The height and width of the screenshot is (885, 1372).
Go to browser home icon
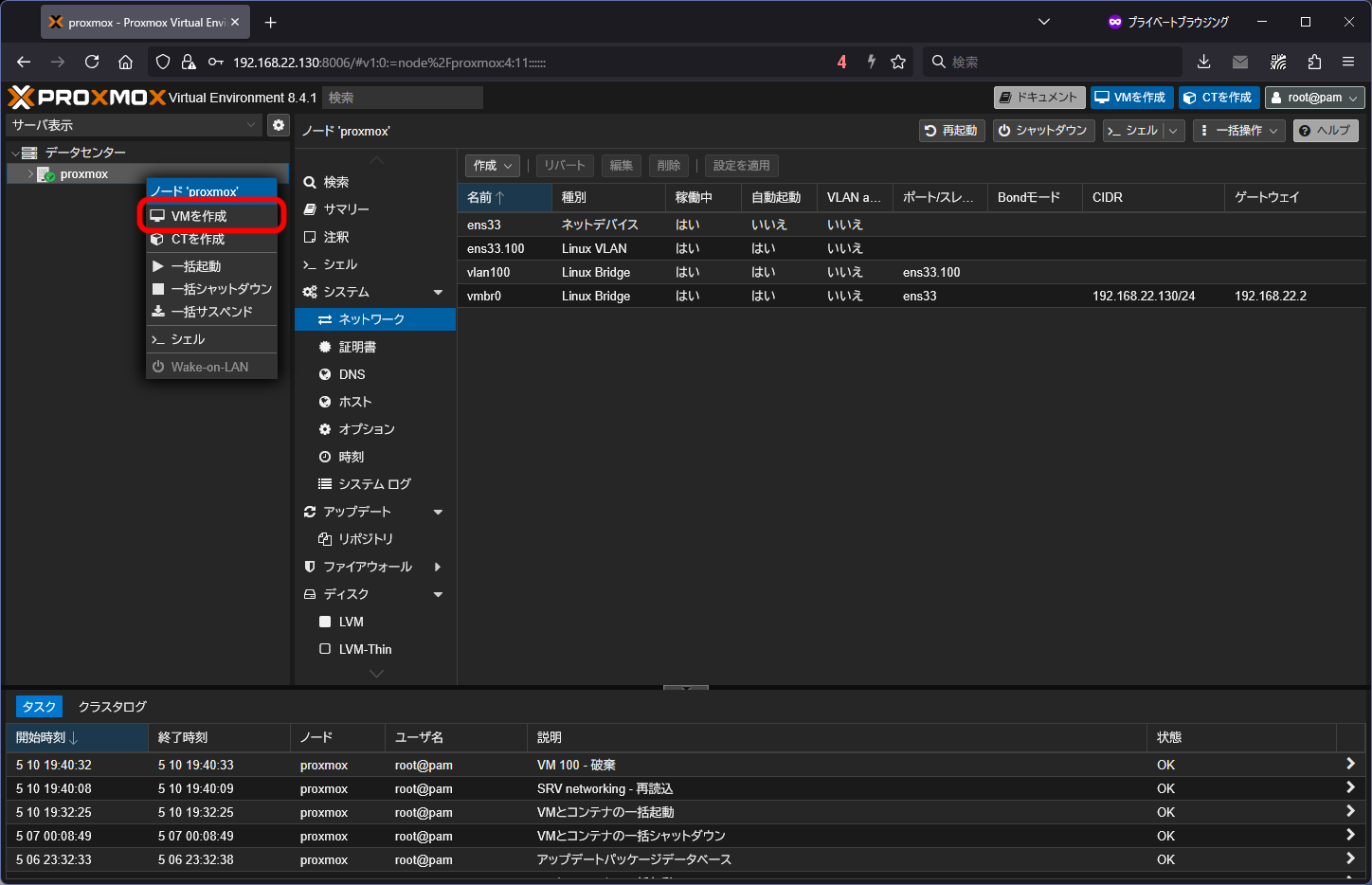[x=125, y=62]
